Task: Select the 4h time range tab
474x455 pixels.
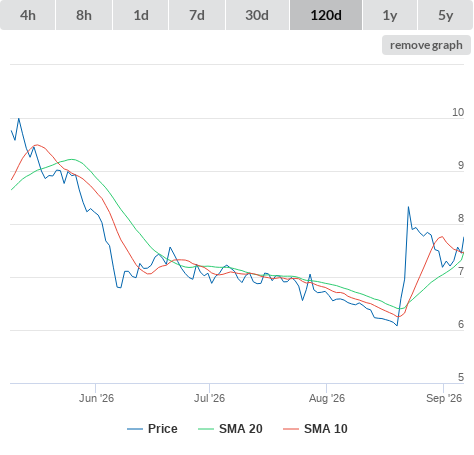Action: tap(28, 15)
